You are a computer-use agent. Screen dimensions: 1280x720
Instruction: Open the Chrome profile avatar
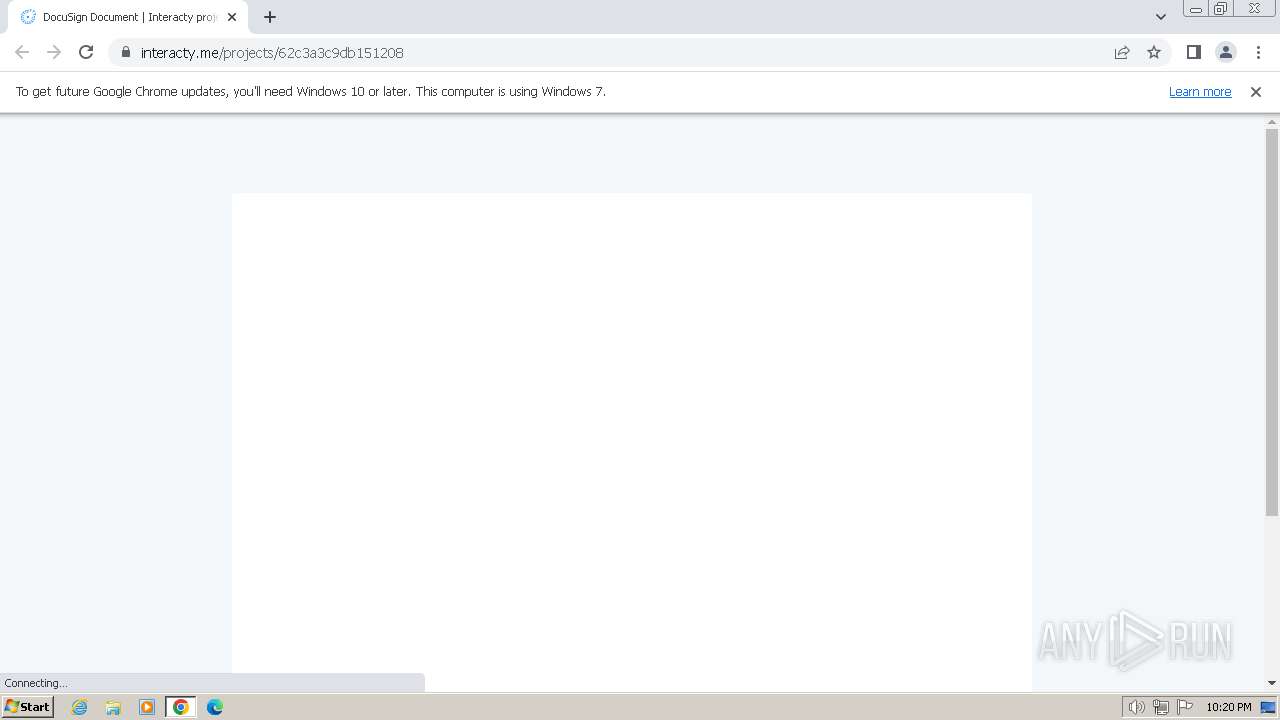[1226, 52]
